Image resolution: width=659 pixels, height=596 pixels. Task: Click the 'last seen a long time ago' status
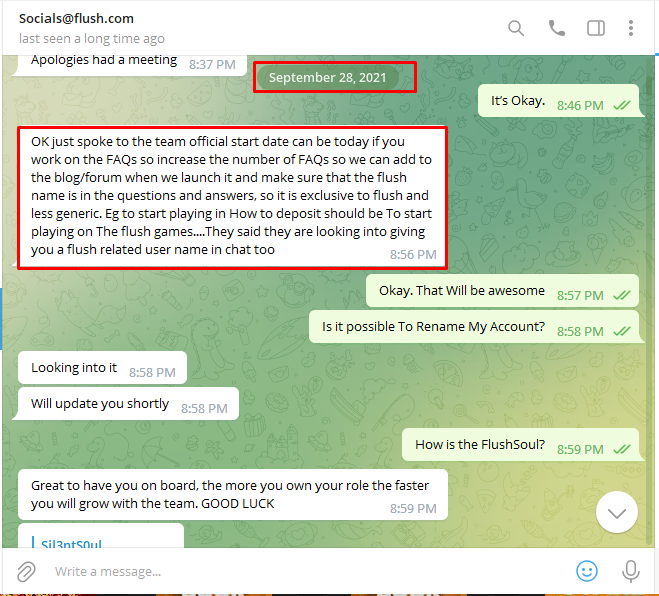92,39
